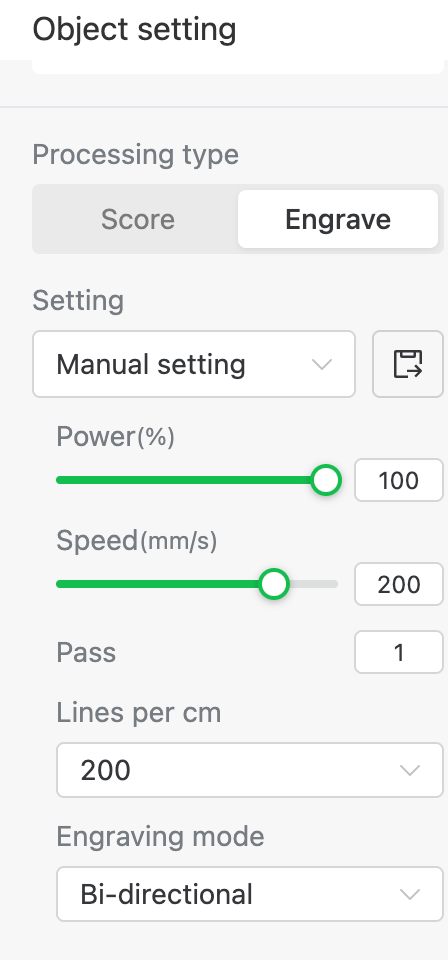Click the Manual setting chevron arrow

(x=321, y=365)
